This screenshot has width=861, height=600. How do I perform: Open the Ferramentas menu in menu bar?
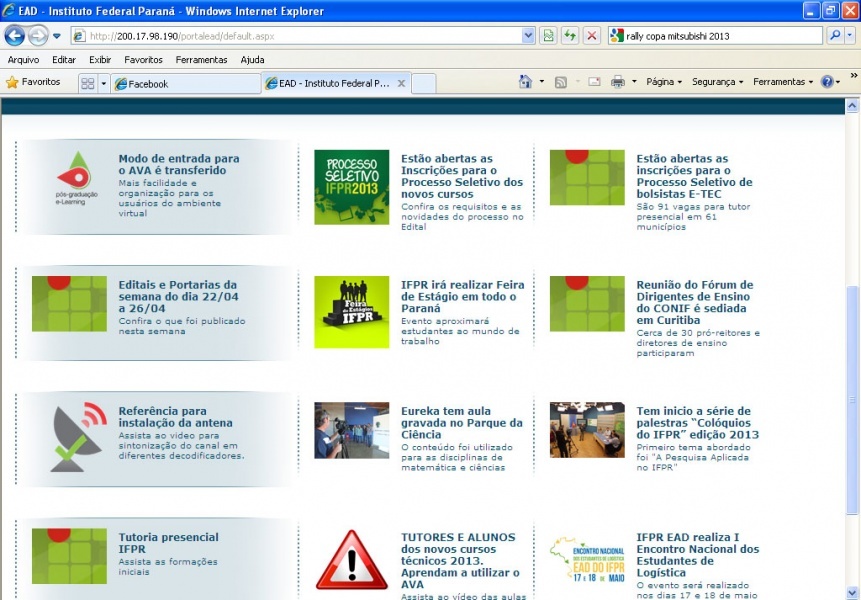click(x=202, y=60)
